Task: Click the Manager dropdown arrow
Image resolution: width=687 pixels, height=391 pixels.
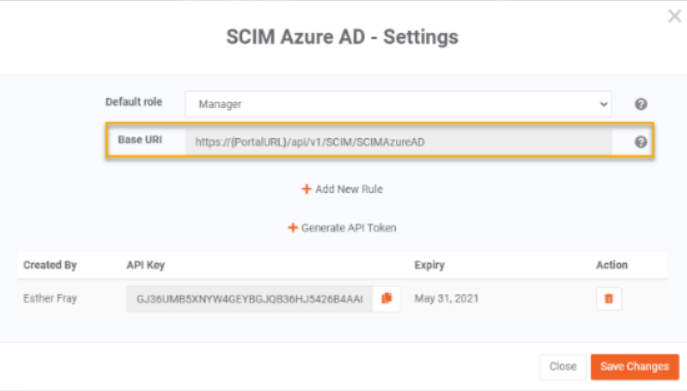Action: click(603, 104)
